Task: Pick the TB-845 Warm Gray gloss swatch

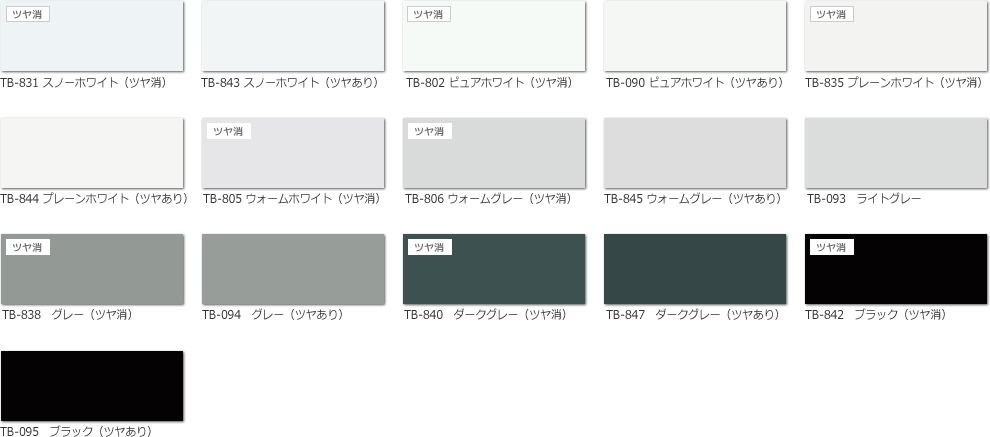Action: click(x=695, y=153)
